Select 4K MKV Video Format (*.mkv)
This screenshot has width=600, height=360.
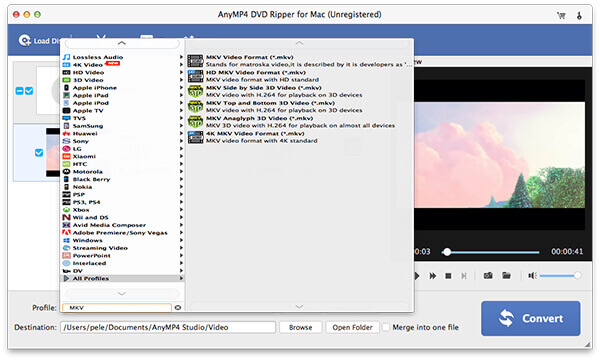(300, 137)
